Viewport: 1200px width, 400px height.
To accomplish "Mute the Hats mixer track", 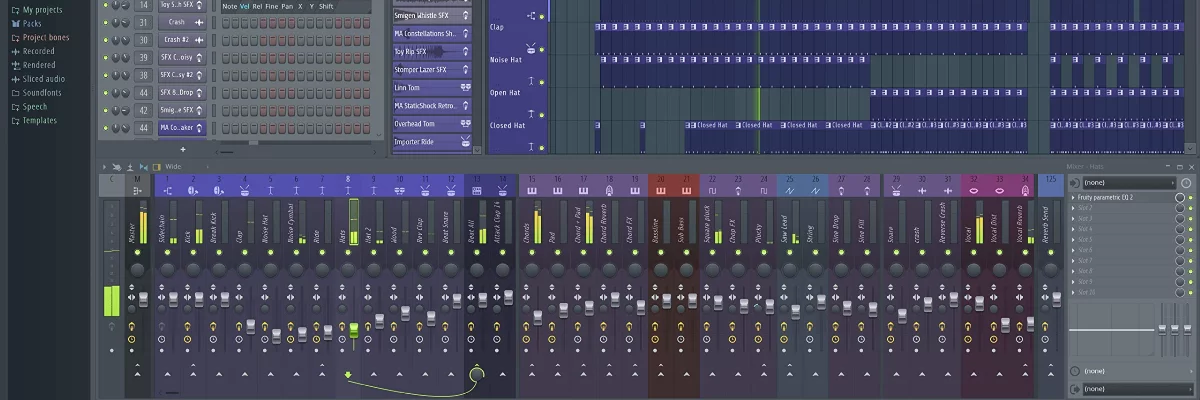I will coord(349,252).
